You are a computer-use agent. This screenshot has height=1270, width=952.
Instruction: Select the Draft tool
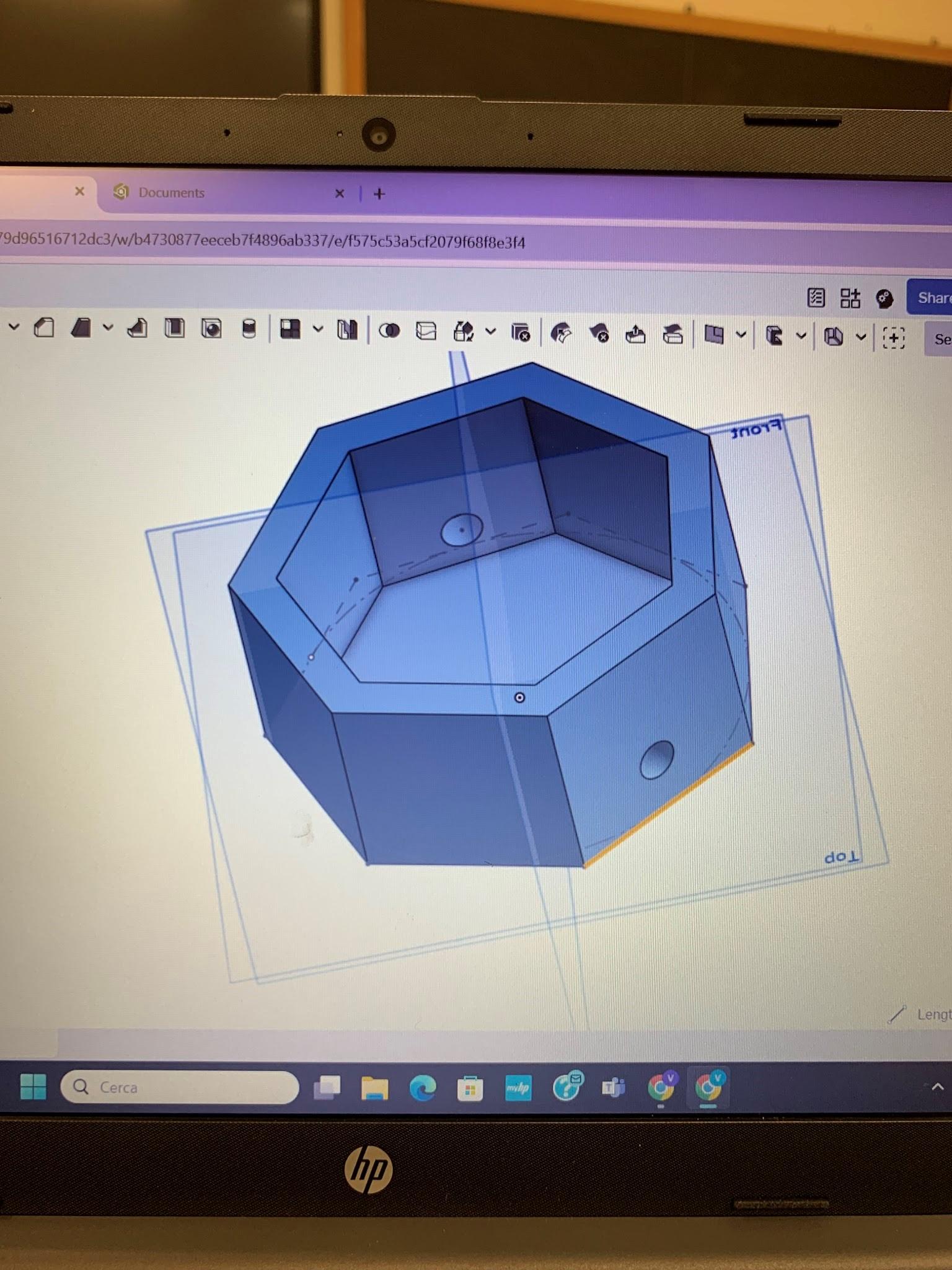point(138,328)
